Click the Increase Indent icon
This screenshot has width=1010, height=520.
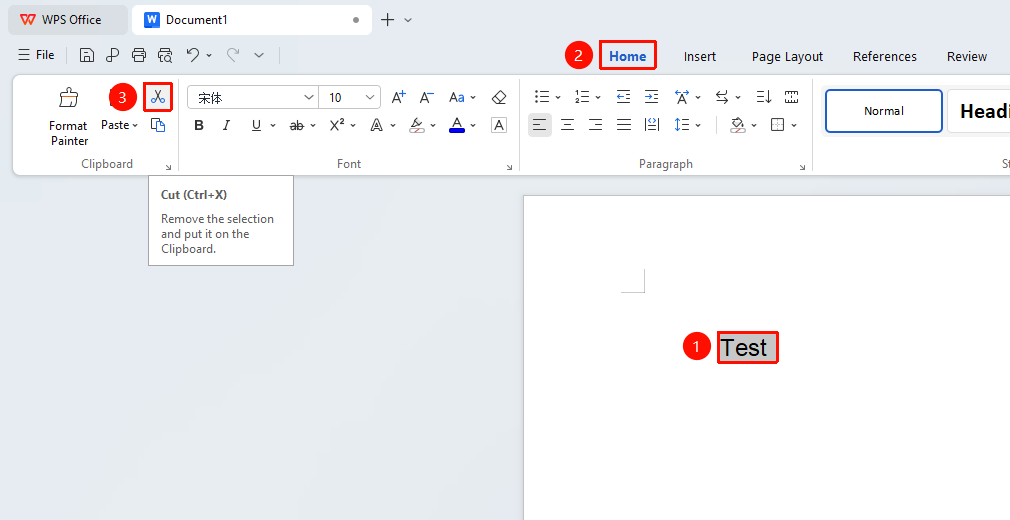[x=652, y=97]
